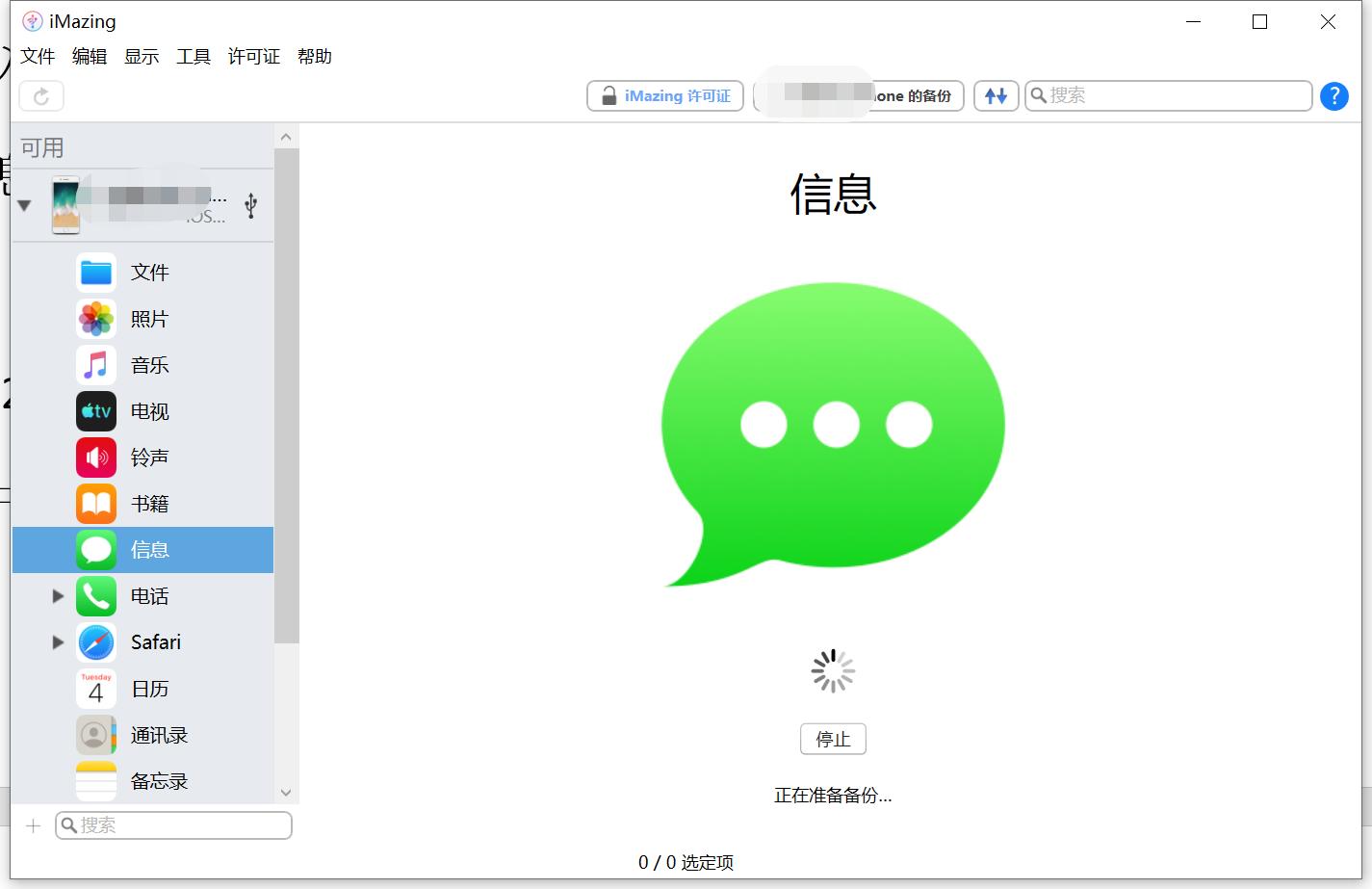Open the transfer arrows button in the toolbar
Screen dimensions: 1372x889
(996, 95)
